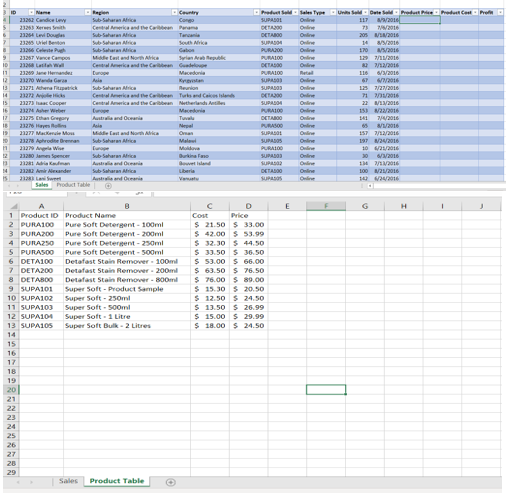Open the Product Price filter dropdown
The height and width of the screenshot is (493, 516).
click(436, 12)
